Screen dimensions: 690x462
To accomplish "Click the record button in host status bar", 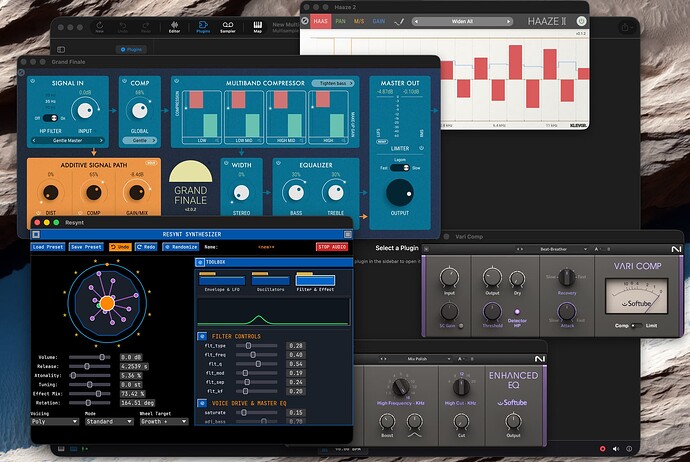I will tap(602, 449).
